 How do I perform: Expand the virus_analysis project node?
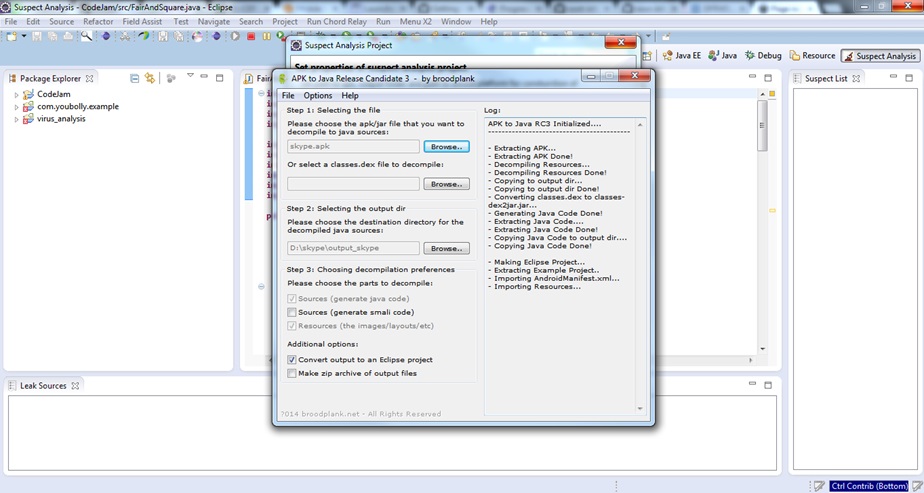click(16, 119)
